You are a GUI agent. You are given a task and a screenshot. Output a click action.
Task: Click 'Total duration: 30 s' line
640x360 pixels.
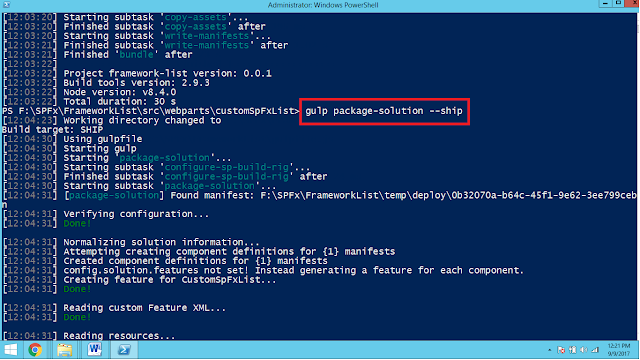coord(120,102)
